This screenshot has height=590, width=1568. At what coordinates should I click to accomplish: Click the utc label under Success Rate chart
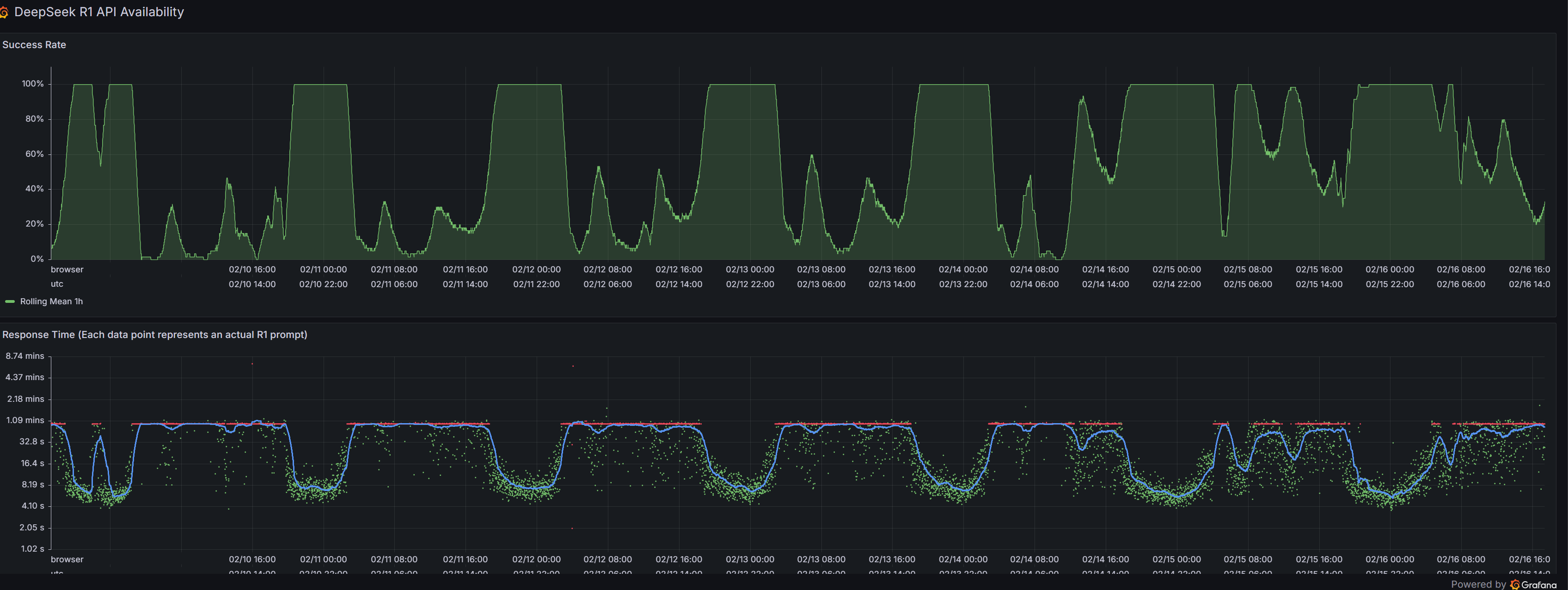tap(56, 284)
